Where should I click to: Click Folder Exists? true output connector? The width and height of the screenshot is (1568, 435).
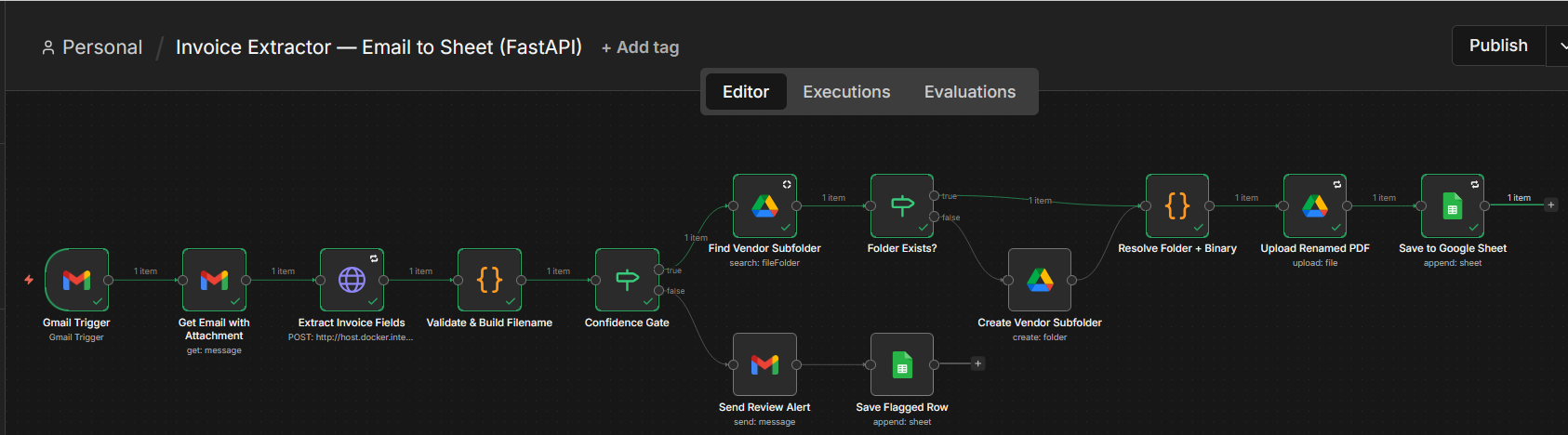(x=934, y=195)
